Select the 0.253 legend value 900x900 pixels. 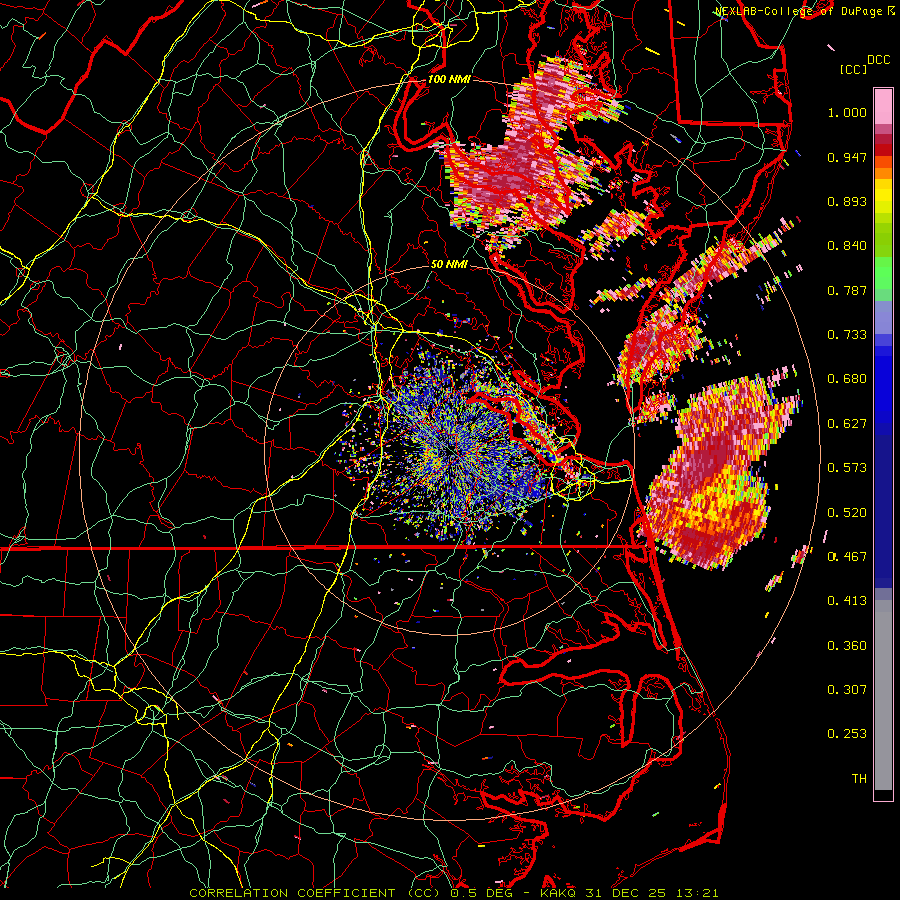(x=847, y=734)
